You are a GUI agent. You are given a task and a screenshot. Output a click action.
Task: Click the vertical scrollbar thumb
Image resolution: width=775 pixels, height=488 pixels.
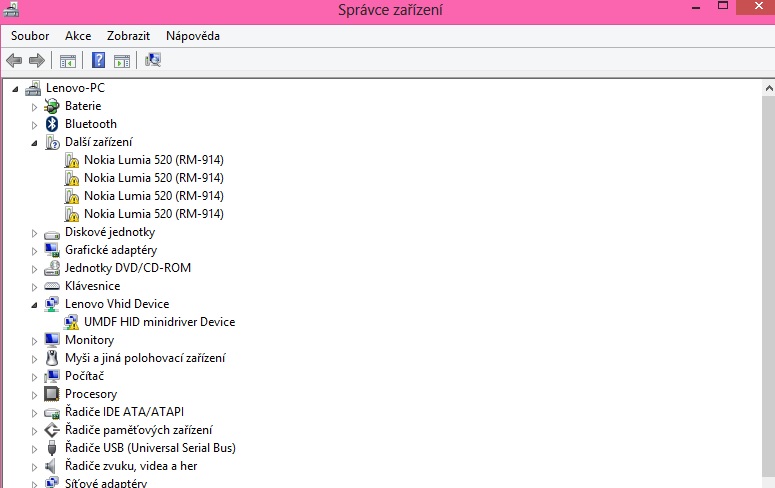769,287
